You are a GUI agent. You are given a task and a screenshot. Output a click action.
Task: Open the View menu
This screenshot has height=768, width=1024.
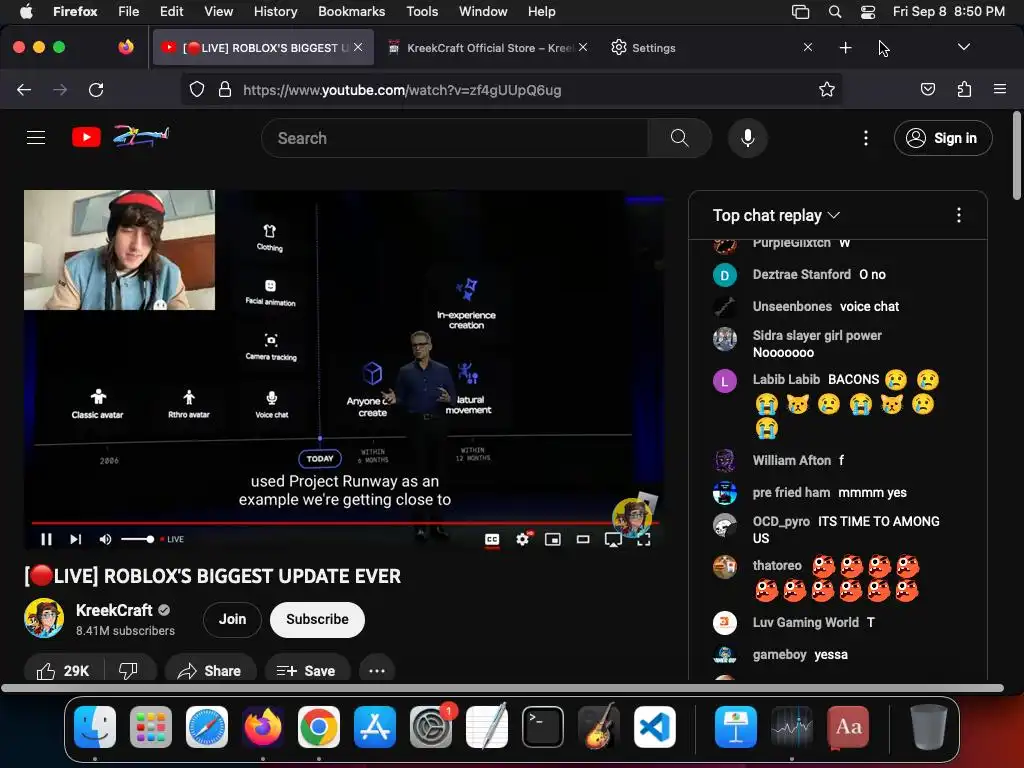[218, 12]
